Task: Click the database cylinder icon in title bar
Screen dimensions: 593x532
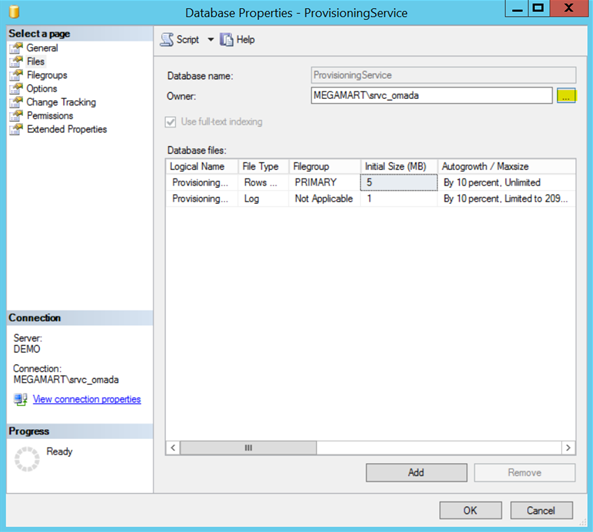Action: pyautogui.click(x=14, y=12)
